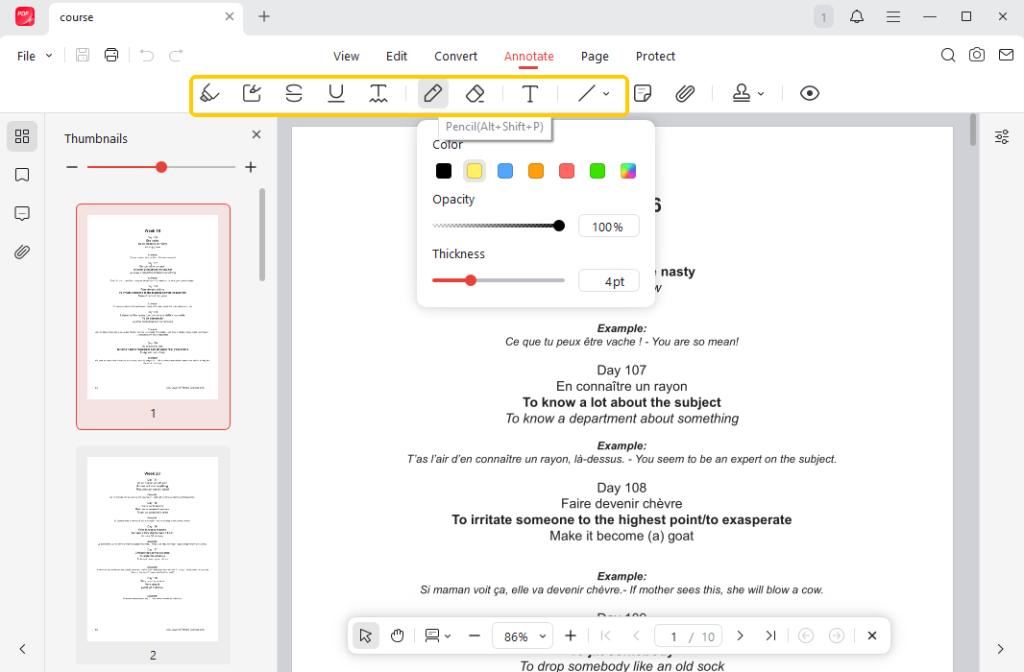Open the Comments sidebar panel
Viewport: 1024px width, 672px height.
pyautogui.click(x=22, y=213)
